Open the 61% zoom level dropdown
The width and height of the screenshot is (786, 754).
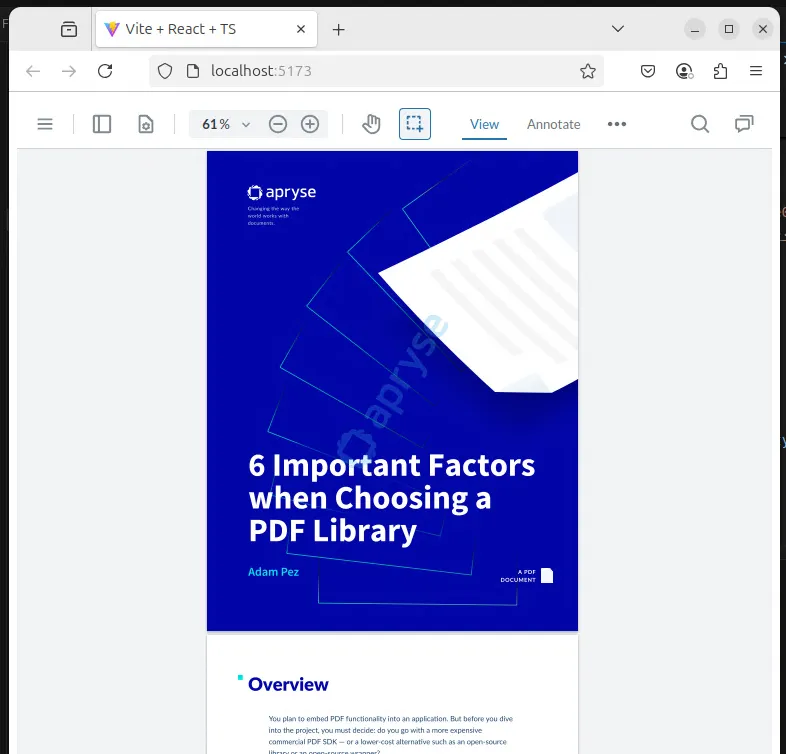tap(246, 124)
